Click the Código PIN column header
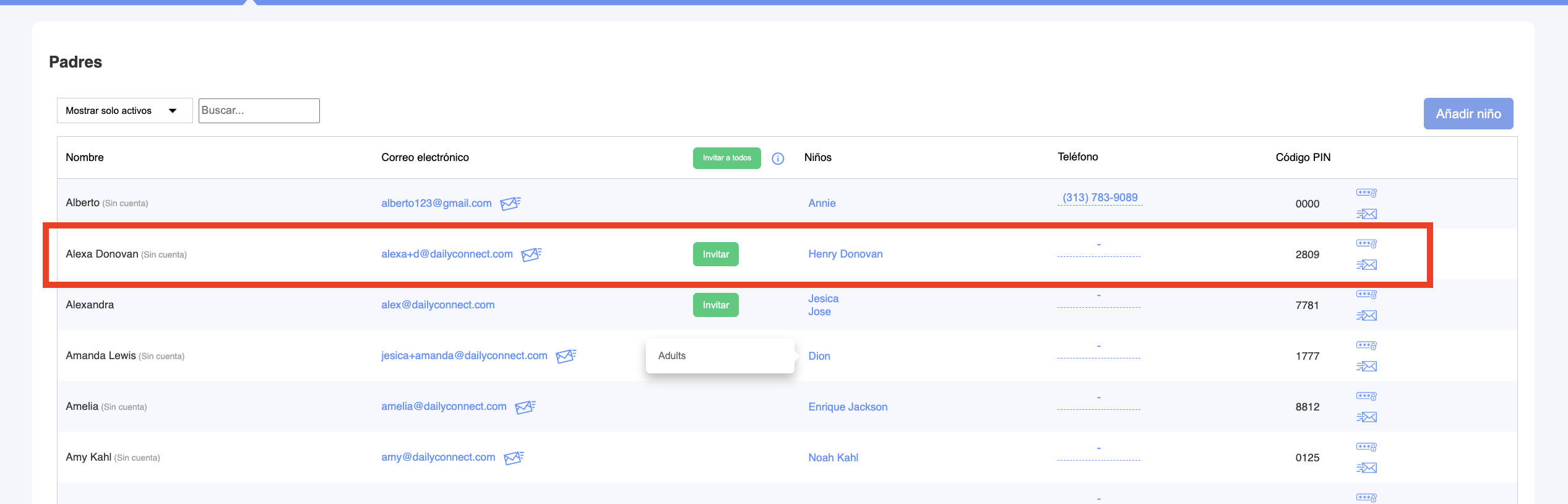 tap(1303, 157)
